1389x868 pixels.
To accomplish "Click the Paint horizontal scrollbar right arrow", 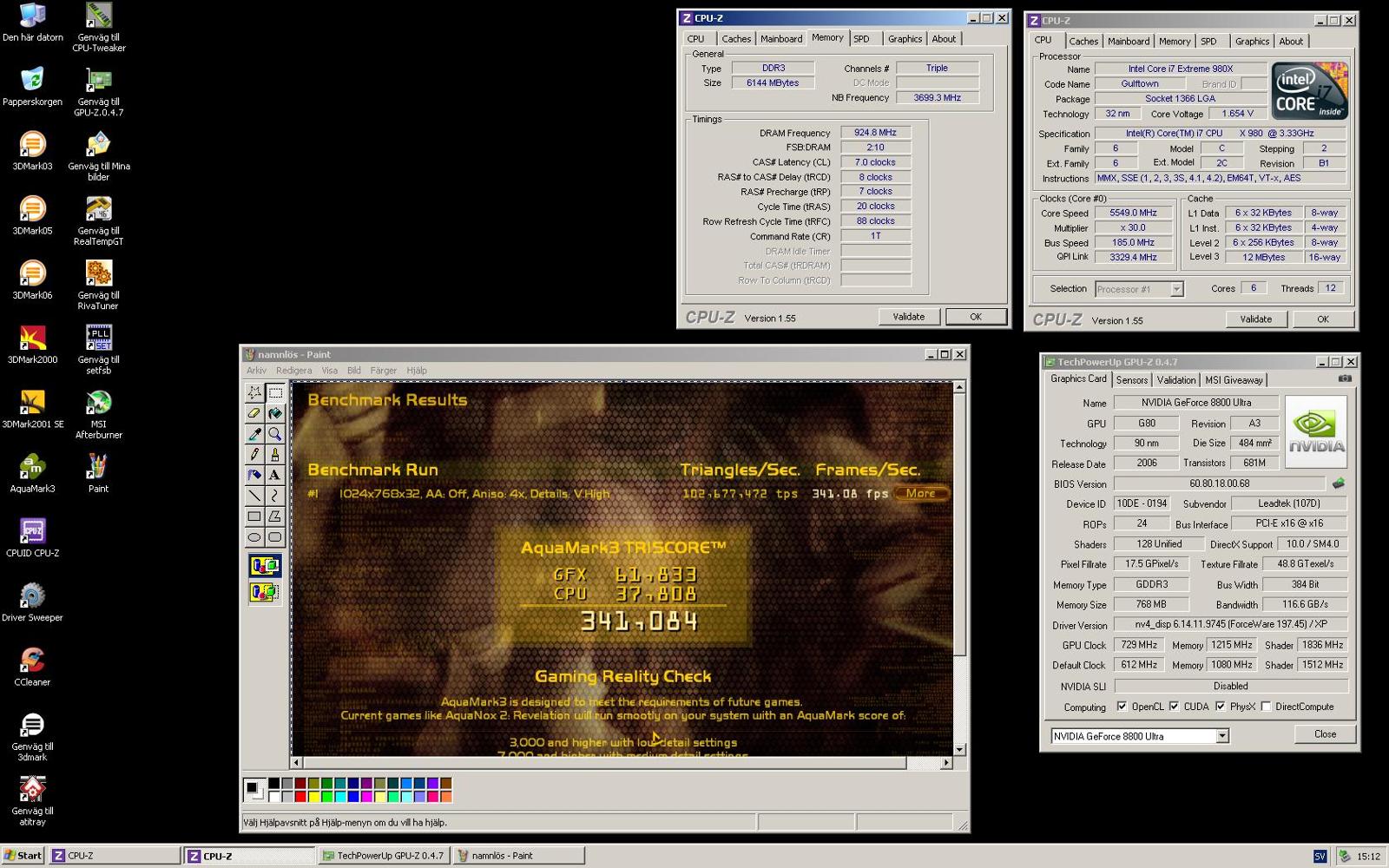I will tap(946, 763).
